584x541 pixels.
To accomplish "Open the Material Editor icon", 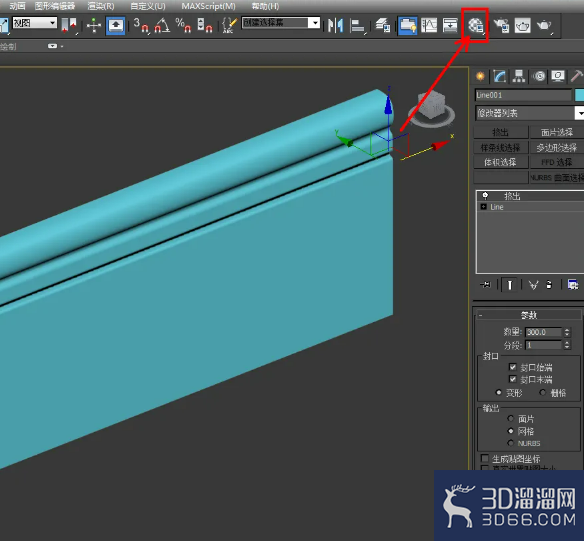I will coord(476,25).
